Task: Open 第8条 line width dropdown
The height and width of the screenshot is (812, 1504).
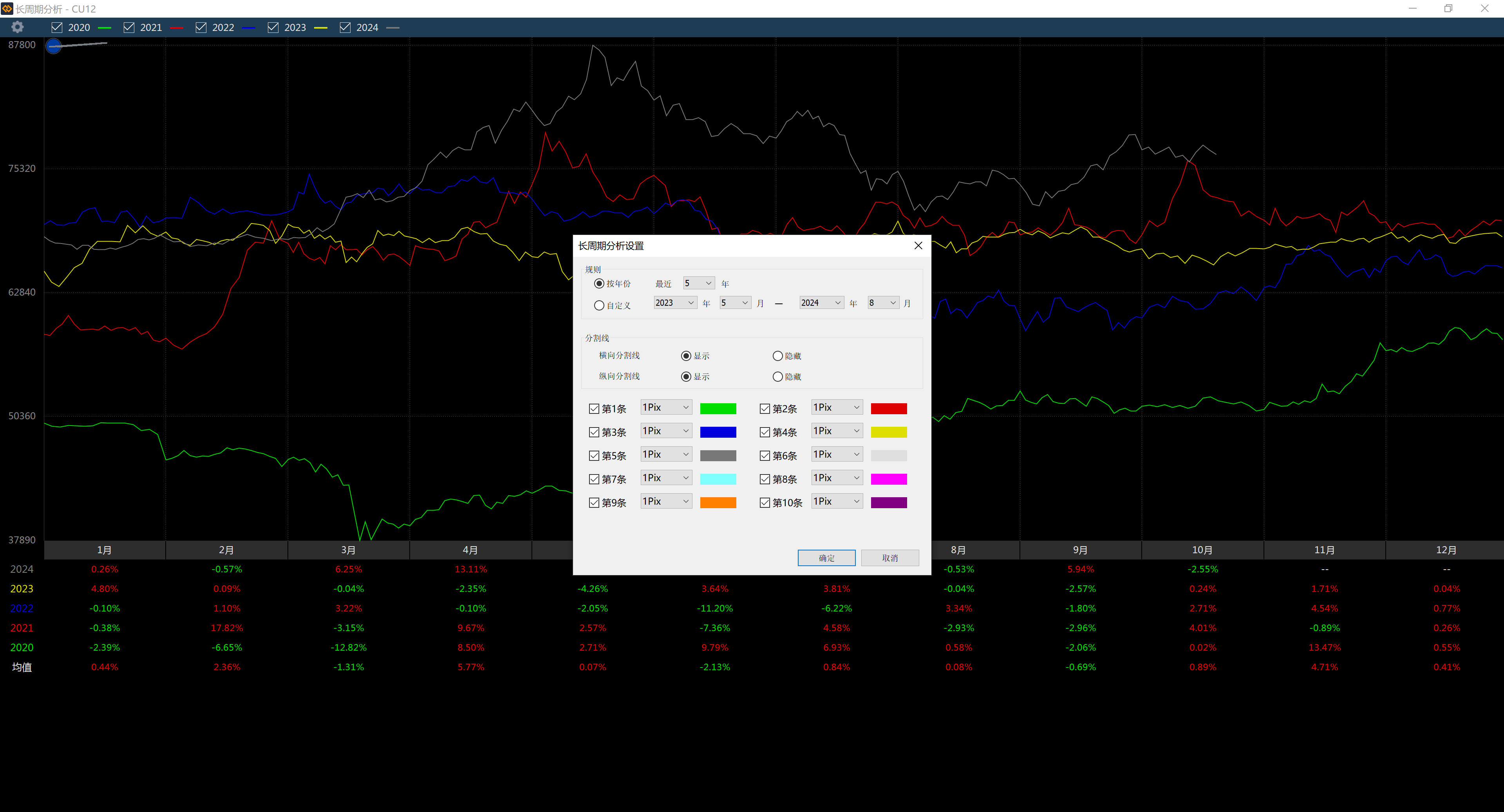Action: point(837,478)
